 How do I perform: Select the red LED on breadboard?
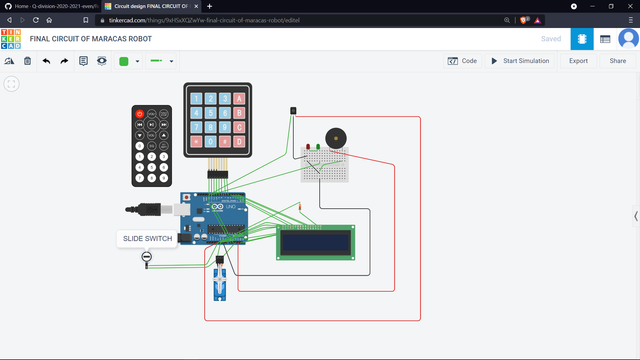pyautogui.click(x=308, y=147)
